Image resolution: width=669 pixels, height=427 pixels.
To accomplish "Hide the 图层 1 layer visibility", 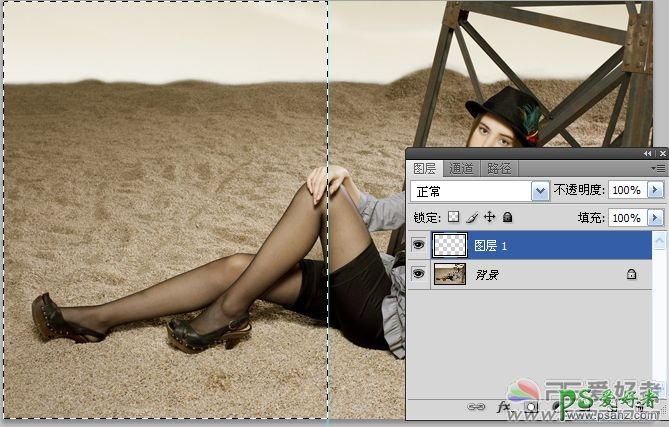I will click(418, 245).
